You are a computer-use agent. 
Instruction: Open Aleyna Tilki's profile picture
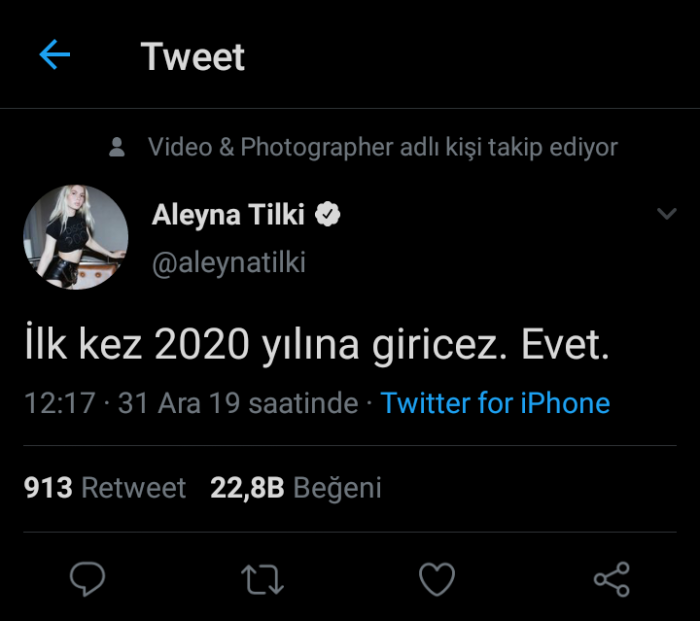[76, 237]
